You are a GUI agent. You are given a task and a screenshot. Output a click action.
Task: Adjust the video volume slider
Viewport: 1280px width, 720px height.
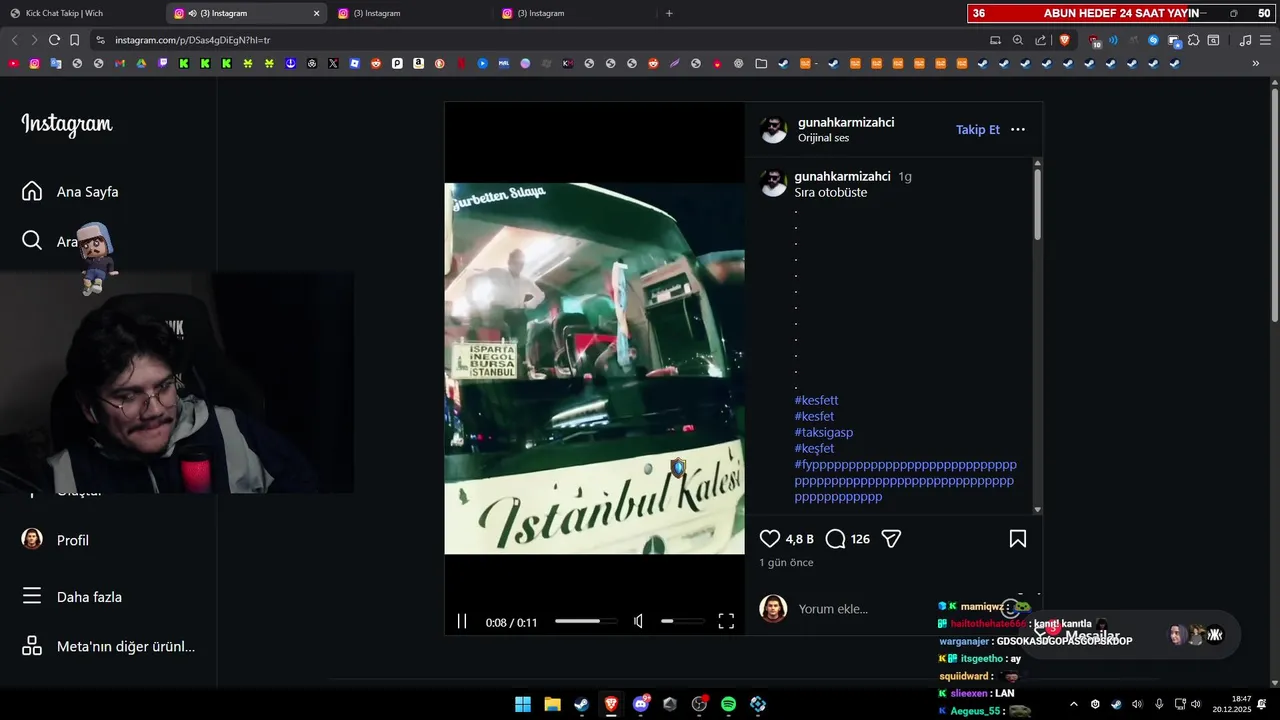click(x=681, y=622)
